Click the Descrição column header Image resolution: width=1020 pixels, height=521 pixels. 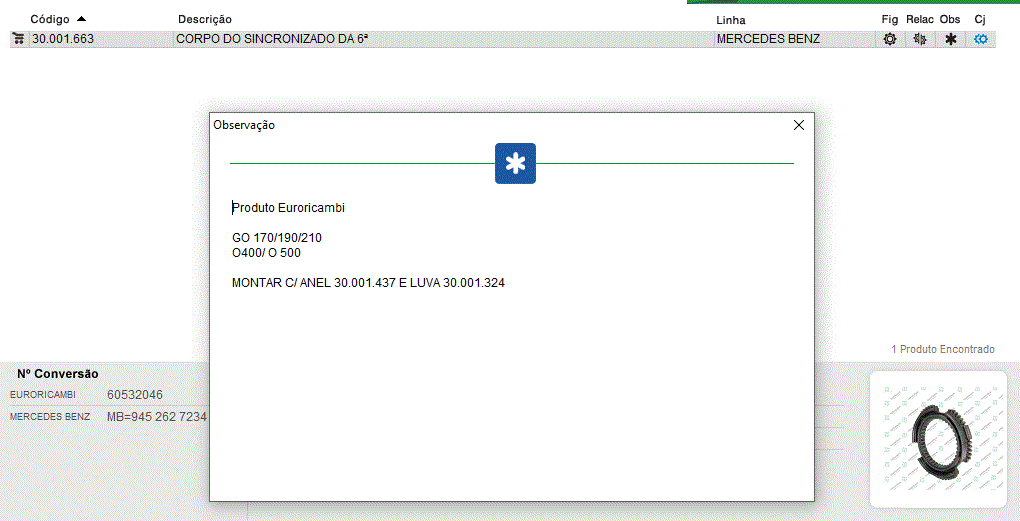204,19
